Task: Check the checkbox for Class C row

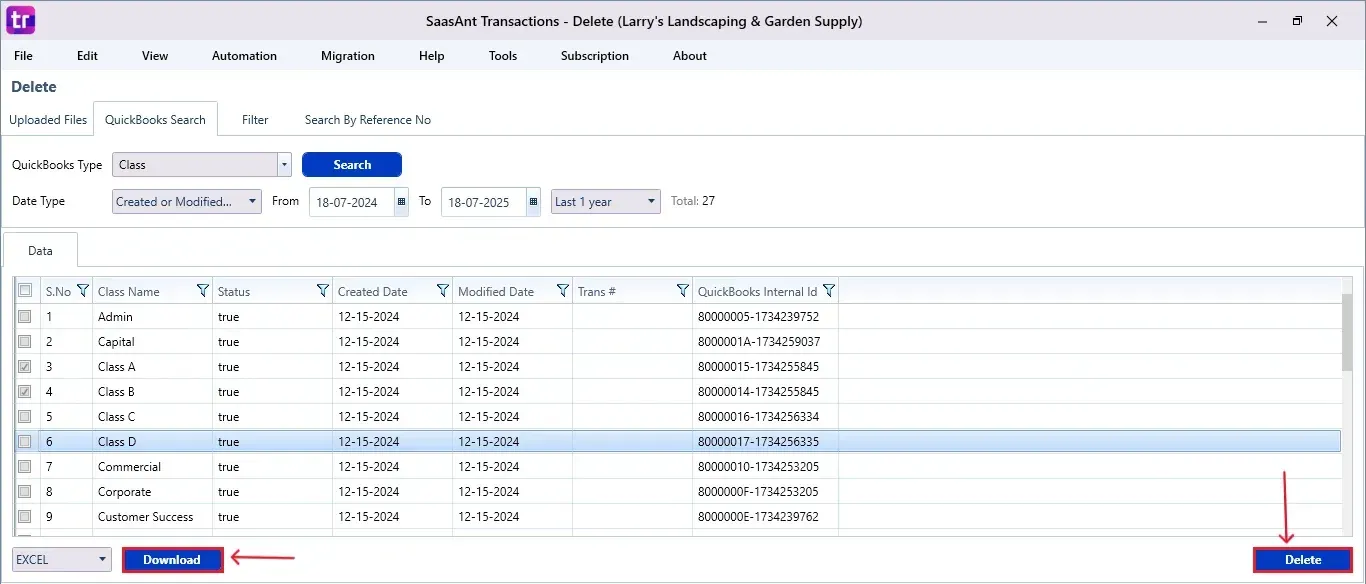Action: 25,416
